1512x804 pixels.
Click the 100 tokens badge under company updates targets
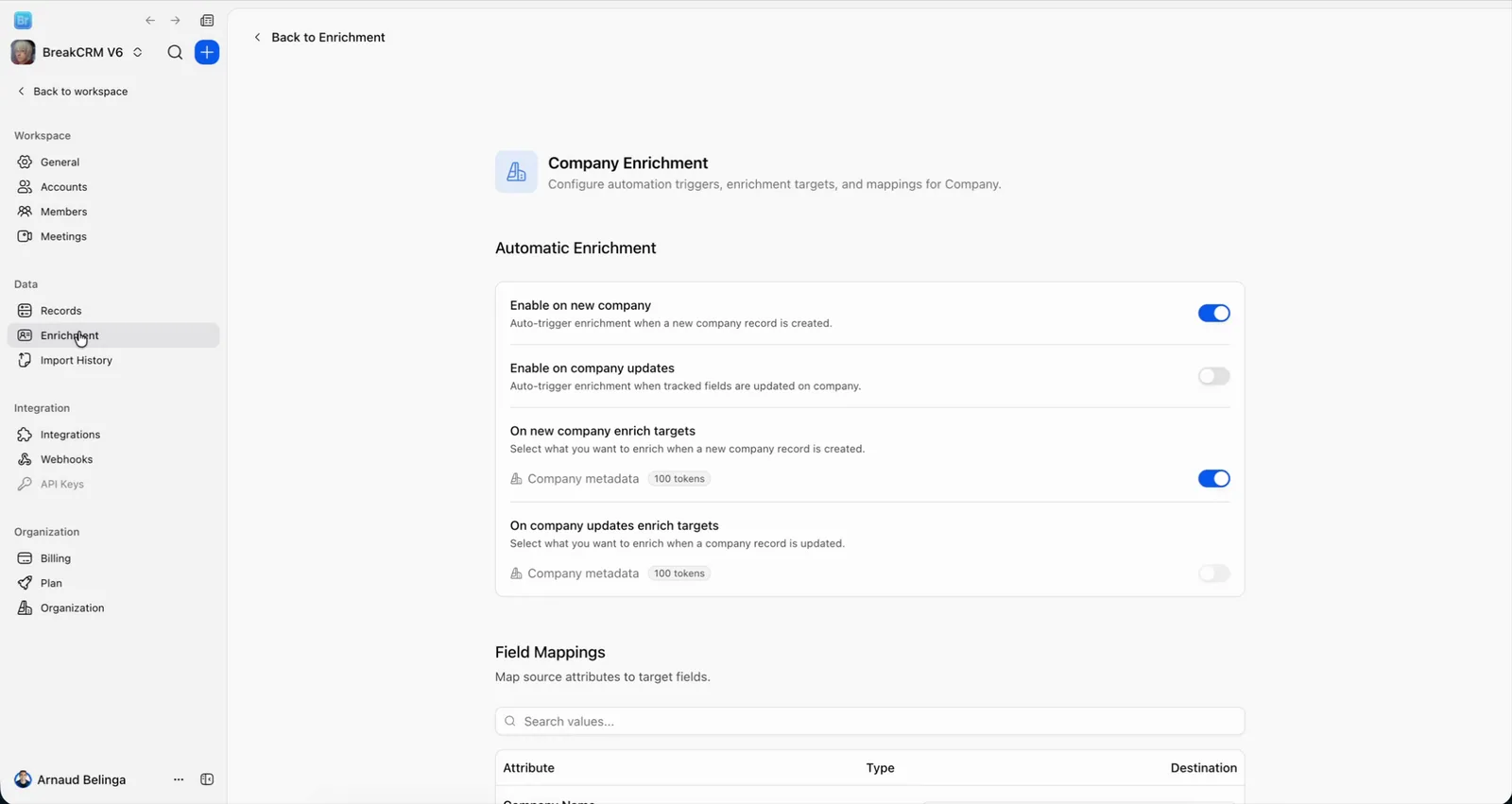click(x=679, y=573)
